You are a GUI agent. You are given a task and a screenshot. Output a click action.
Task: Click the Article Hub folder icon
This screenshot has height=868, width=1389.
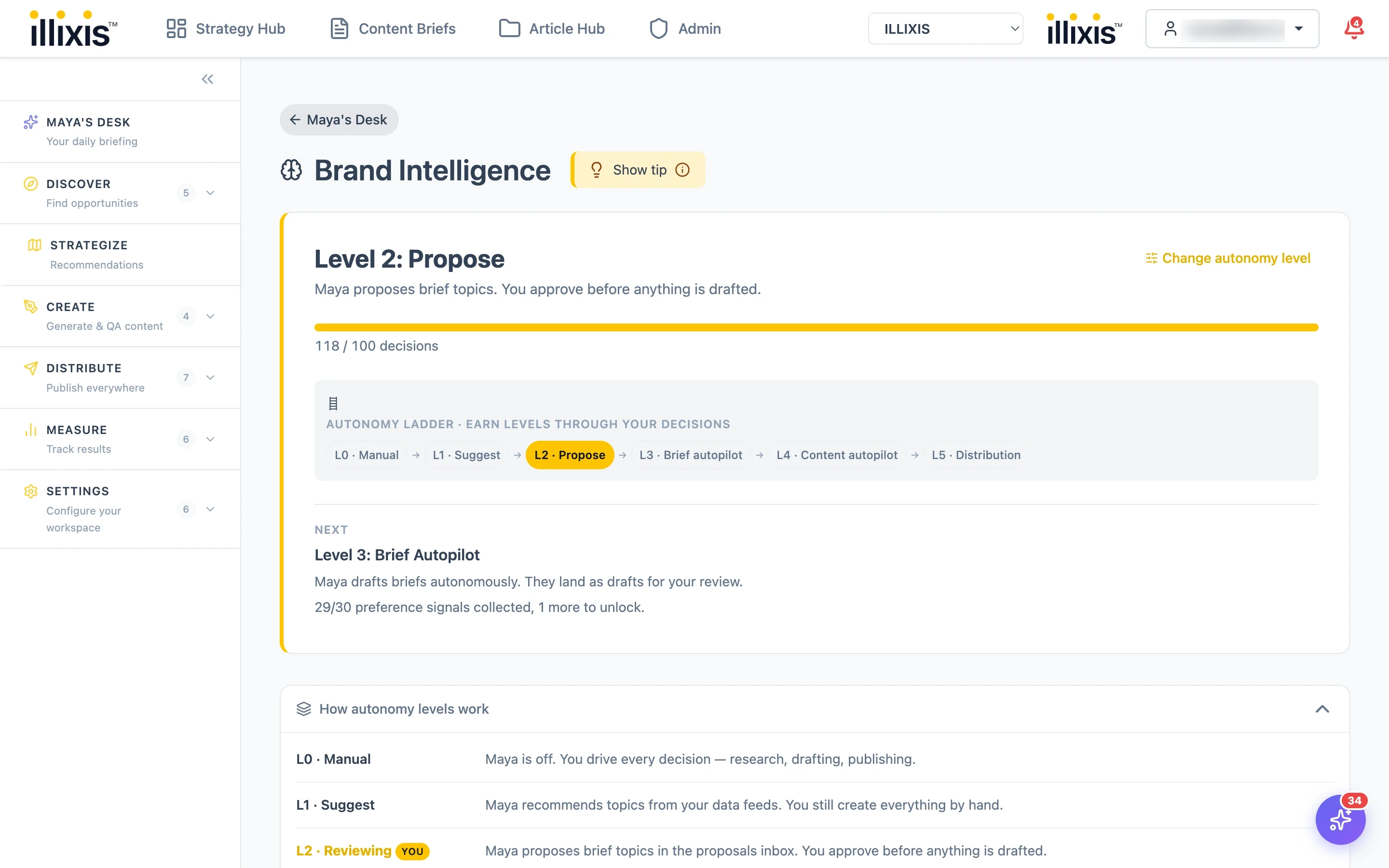[509, 29]
